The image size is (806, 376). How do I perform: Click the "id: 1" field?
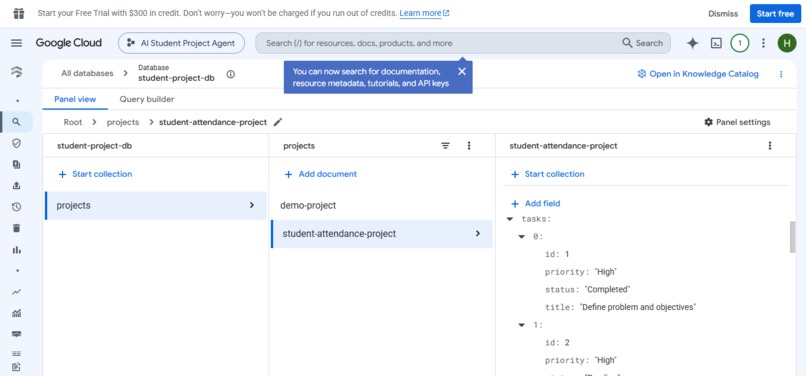pyautogui.click(x=557, y=254)
